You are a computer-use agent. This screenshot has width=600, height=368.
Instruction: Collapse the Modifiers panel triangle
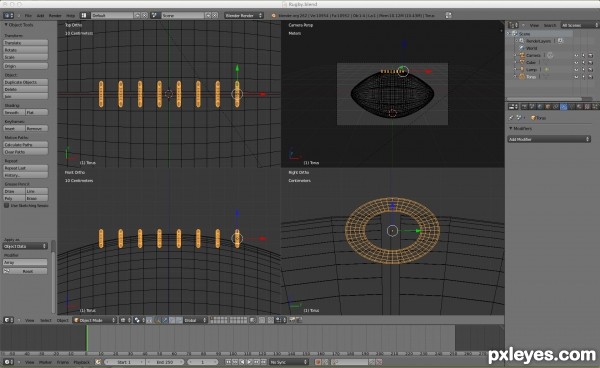click(x=510, y=129)
